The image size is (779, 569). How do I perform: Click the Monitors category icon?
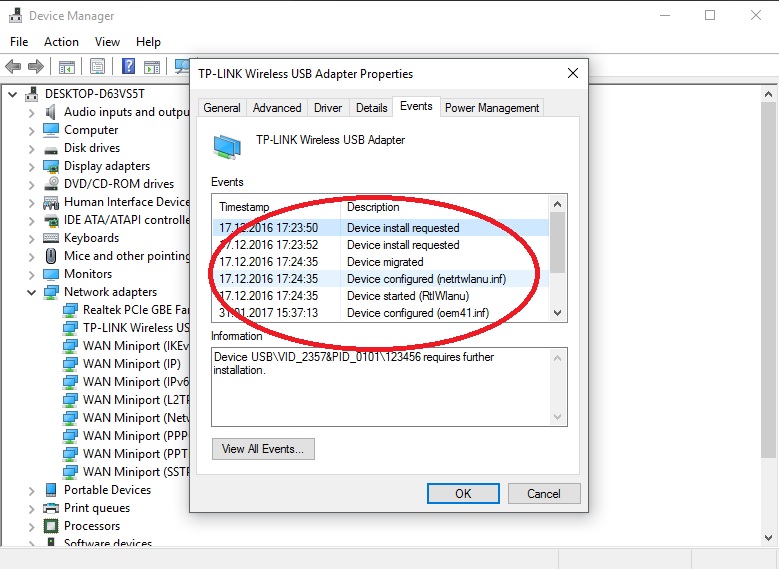pyautogui.click(x=51, y=274)
